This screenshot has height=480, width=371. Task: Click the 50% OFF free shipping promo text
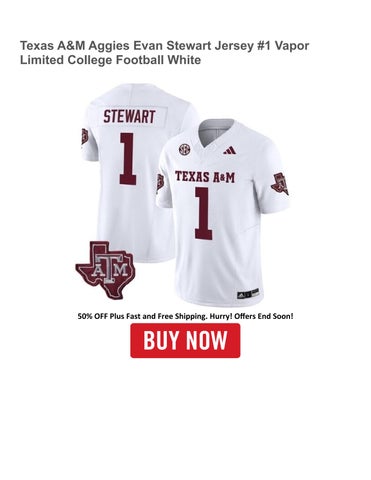coord(185,316)
